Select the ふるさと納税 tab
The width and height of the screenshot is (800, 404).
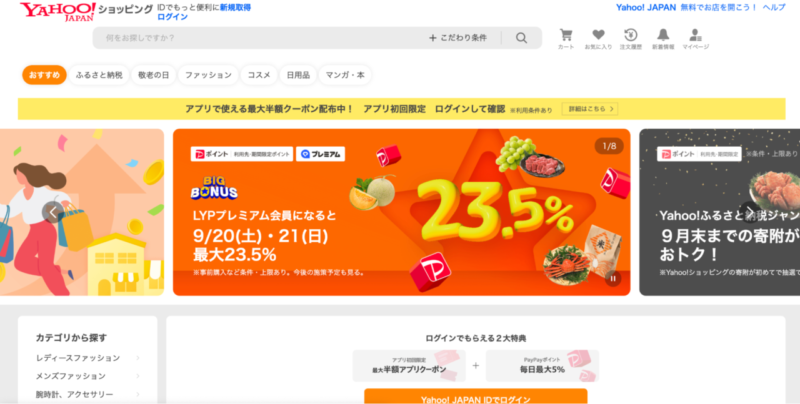click(x=99, y=75)
